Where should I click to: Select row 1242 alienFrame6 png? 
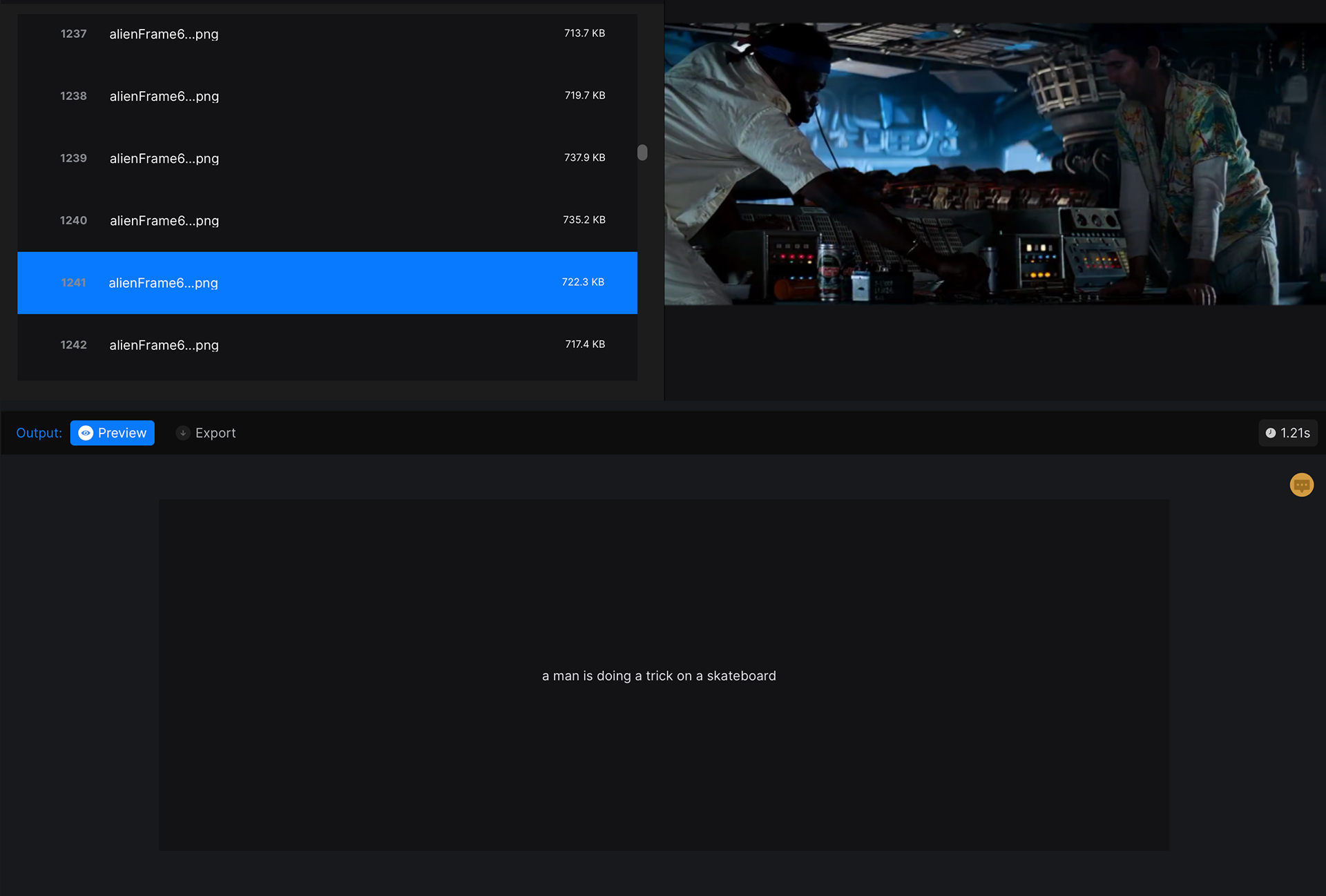tap(327, 344)
